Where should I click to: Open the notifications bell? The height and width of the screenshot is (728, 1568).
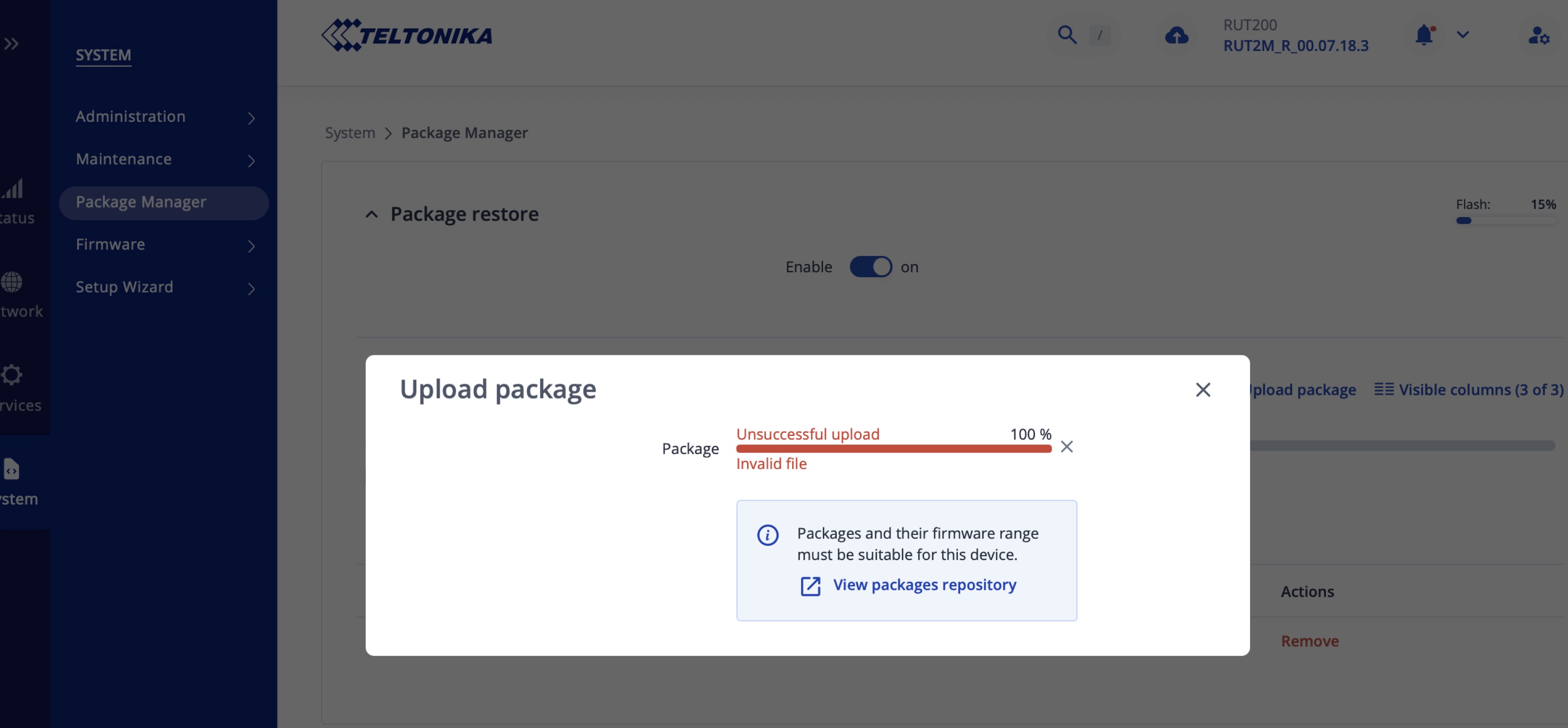point(1423,35)
